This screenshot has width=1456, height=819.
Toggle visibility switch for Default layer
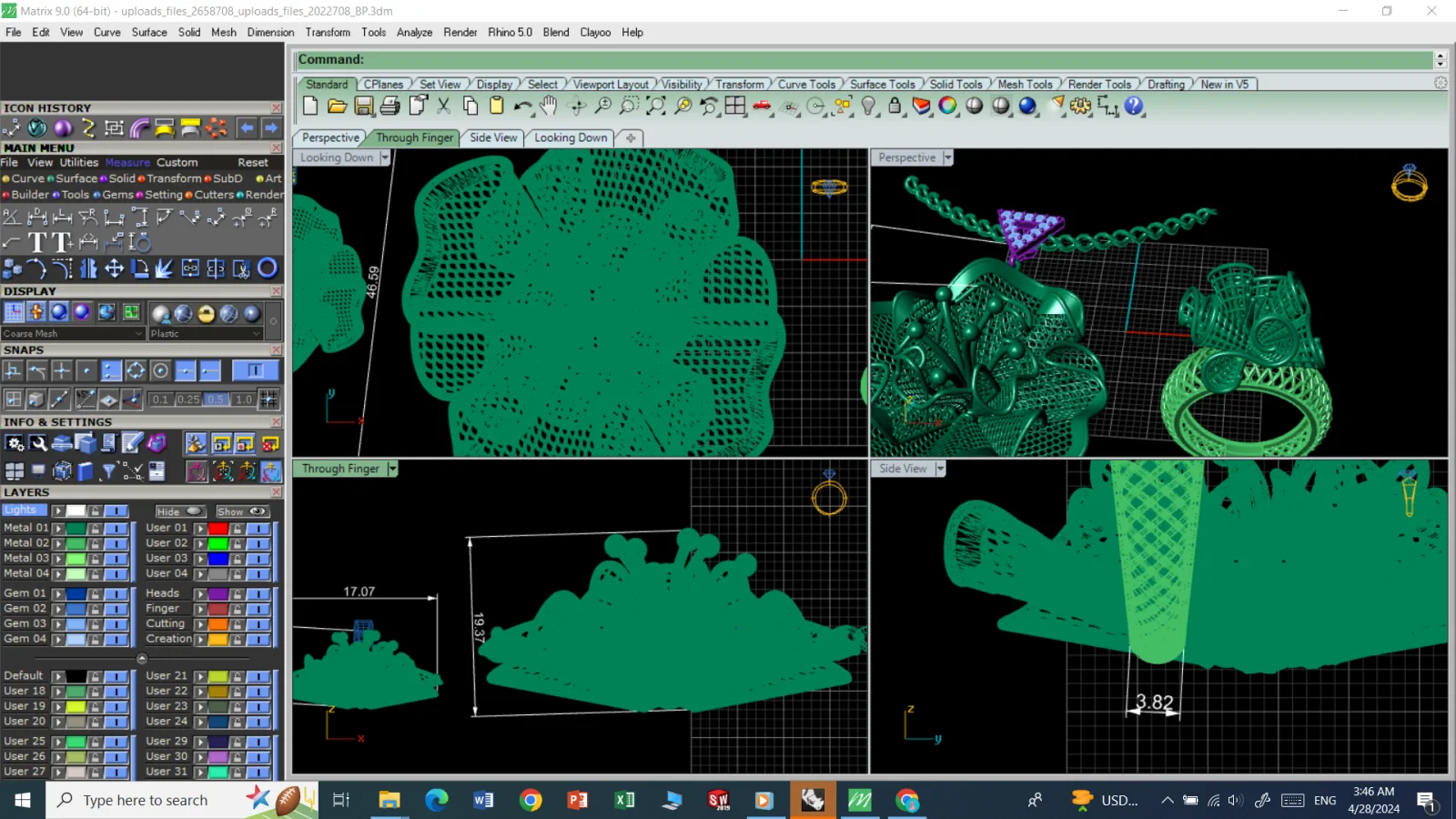coord(116,676)
